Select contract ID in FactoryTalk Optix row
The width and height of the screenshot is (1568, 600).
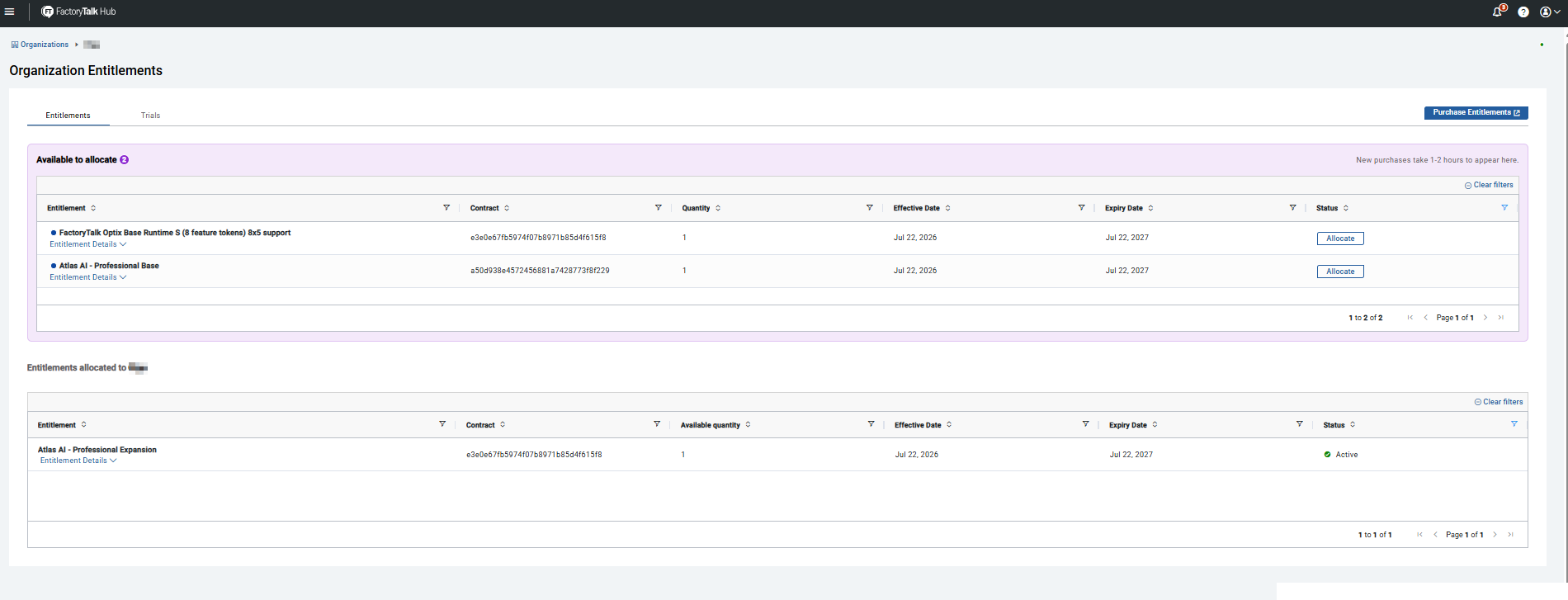(x=538, y=238)
